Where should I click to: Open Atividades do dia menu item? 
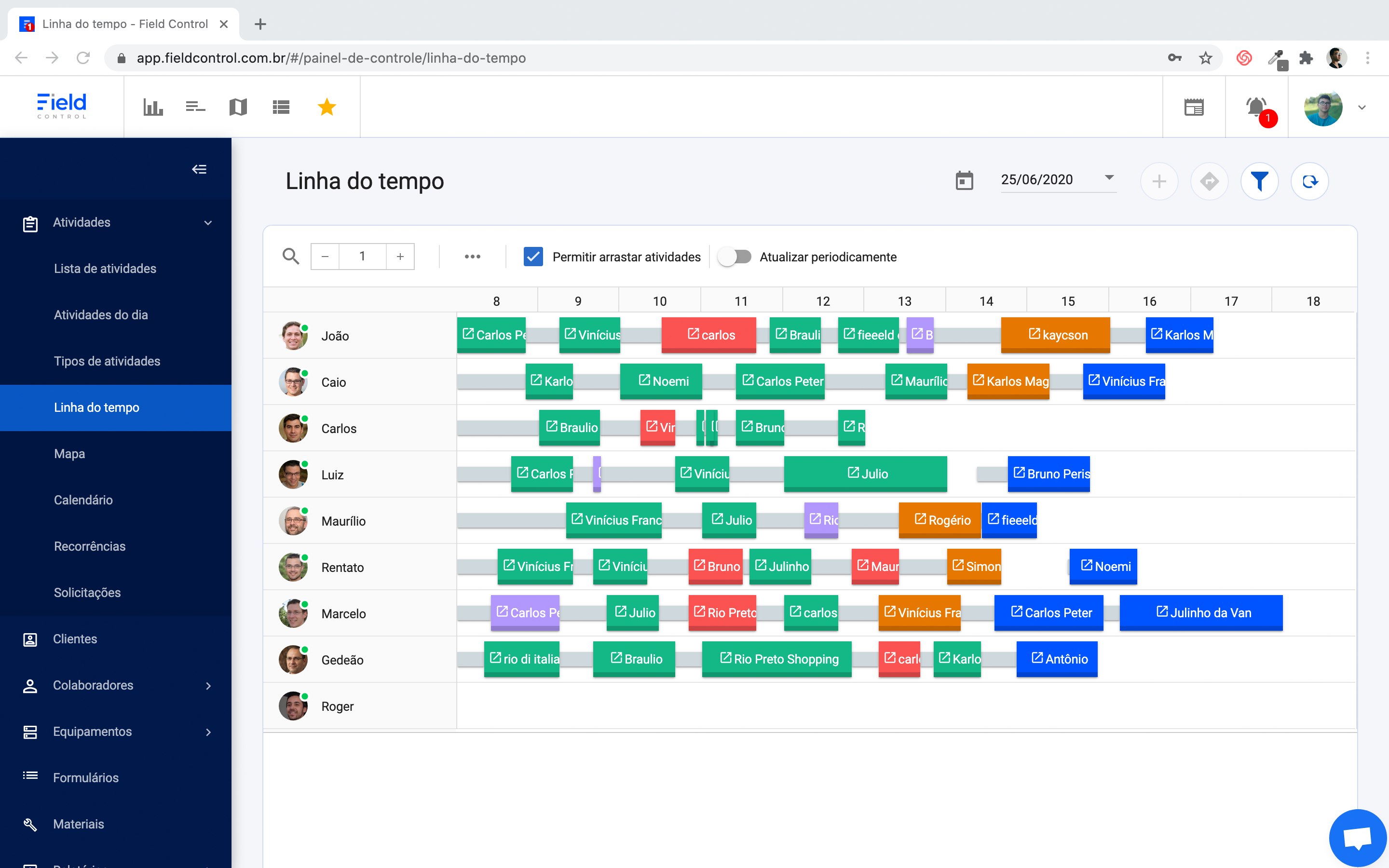click(x=101, y=314)
